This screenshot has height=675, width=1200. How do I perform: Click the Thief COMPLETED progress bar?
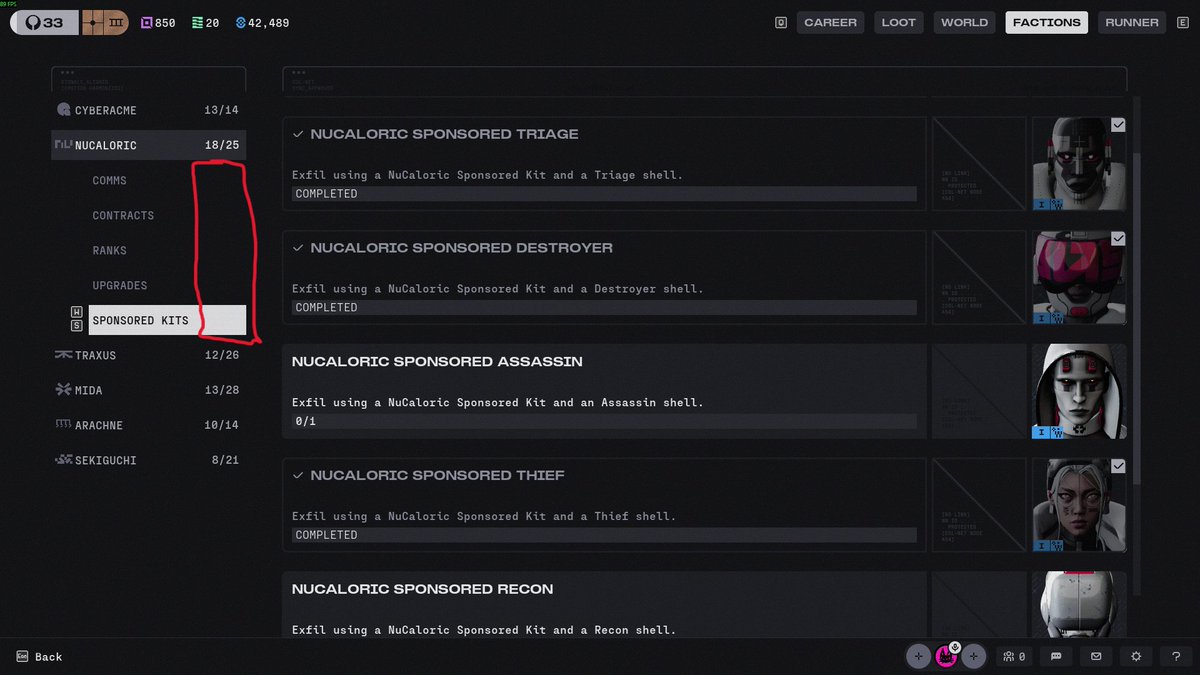click(x=604, y=536)
